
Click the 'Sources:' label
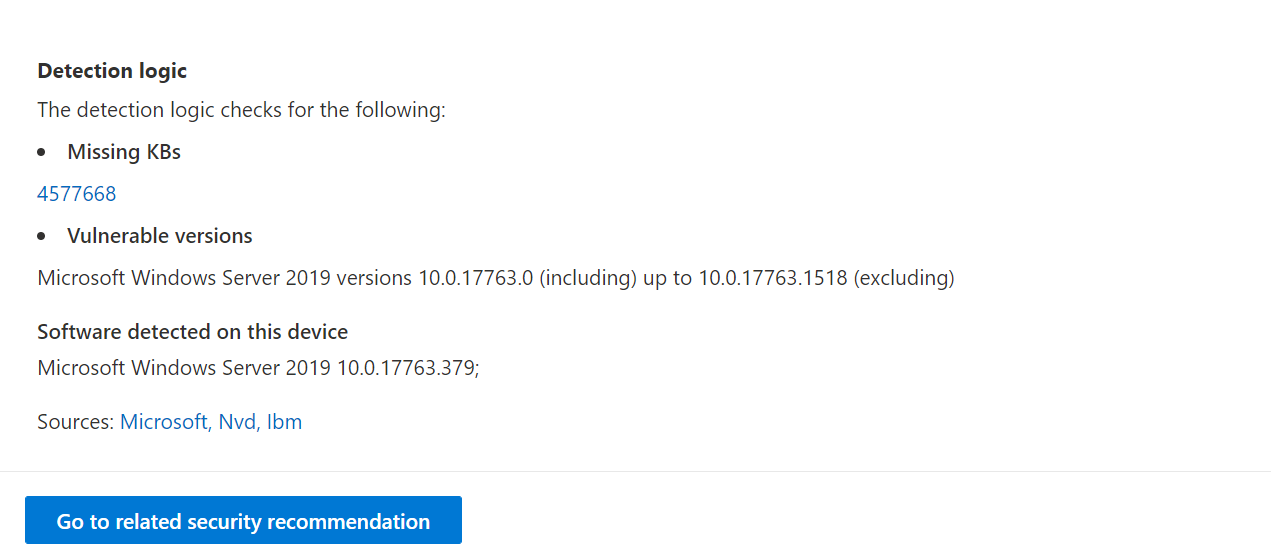pyautogui.click(x=76, y=422)
